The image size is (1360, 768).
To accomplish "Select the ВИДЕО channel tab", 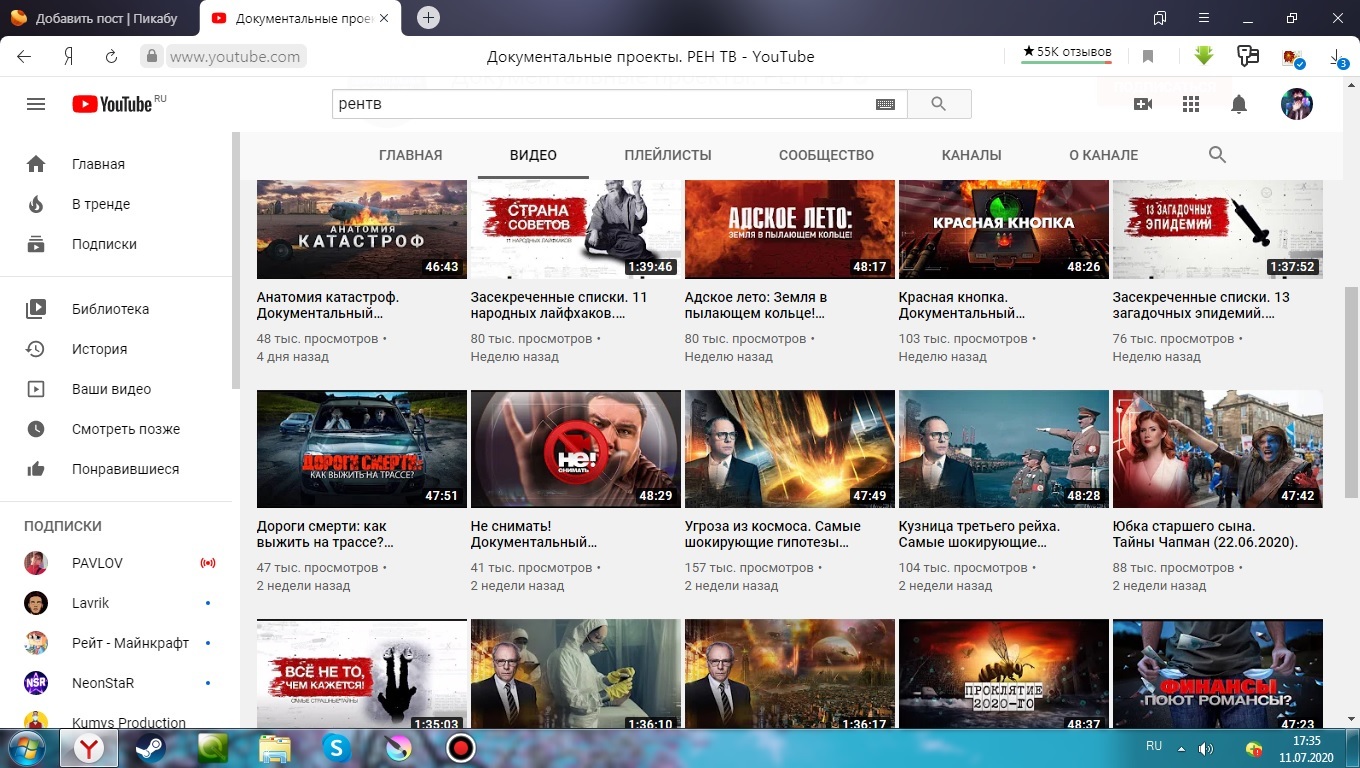I will tap(533, 155).
